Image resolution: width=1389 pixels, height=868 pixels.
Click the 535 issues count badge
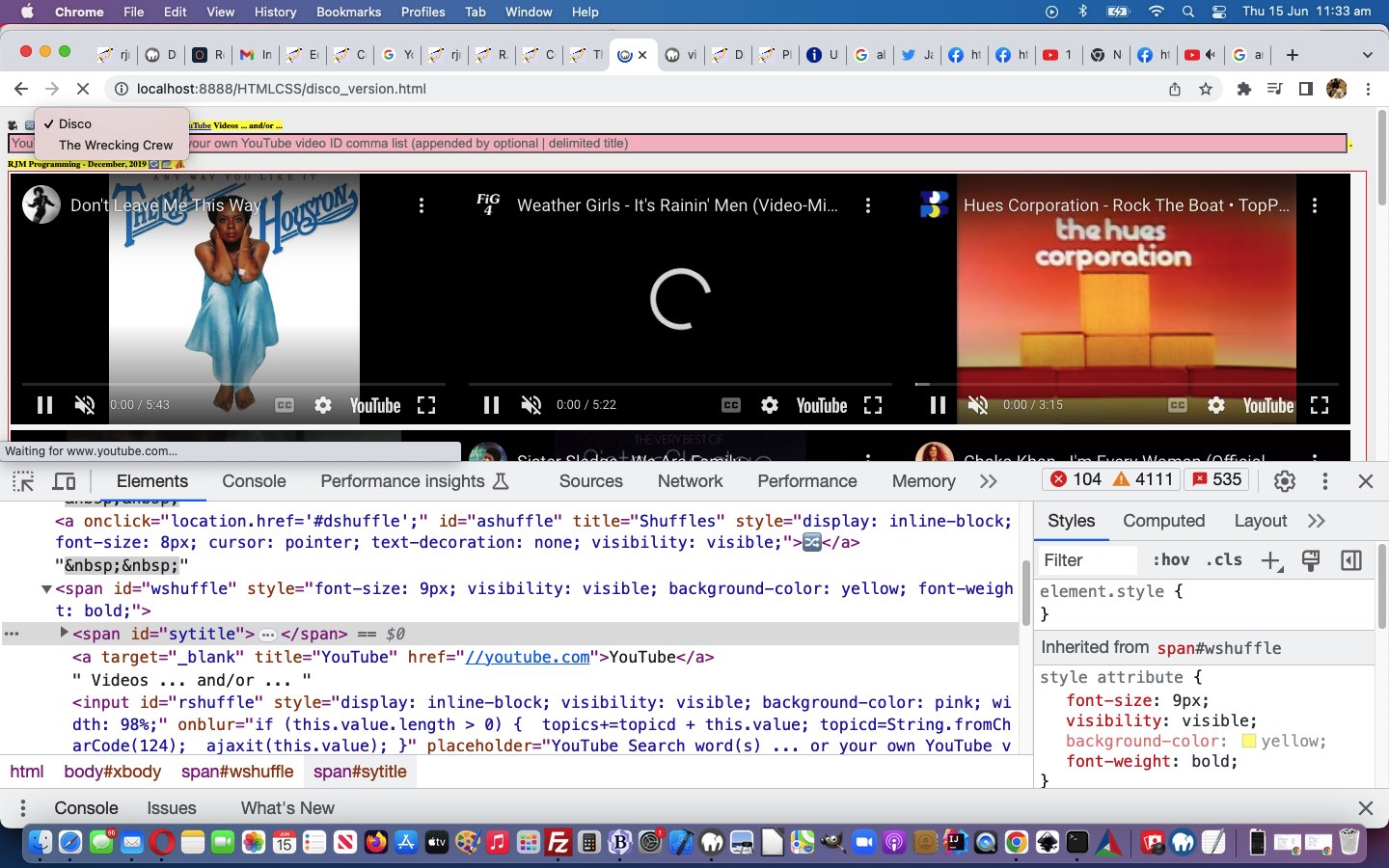click(1217, 479)
